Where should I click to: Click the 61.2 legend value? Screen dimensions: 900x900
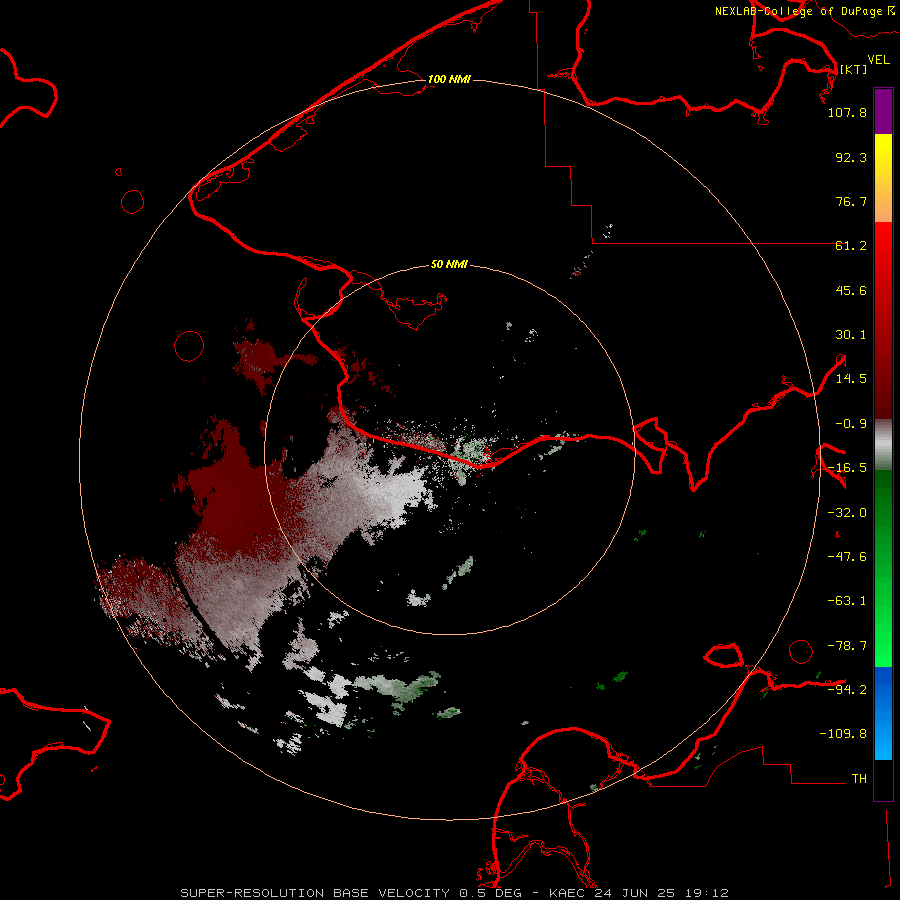(851, 246)
